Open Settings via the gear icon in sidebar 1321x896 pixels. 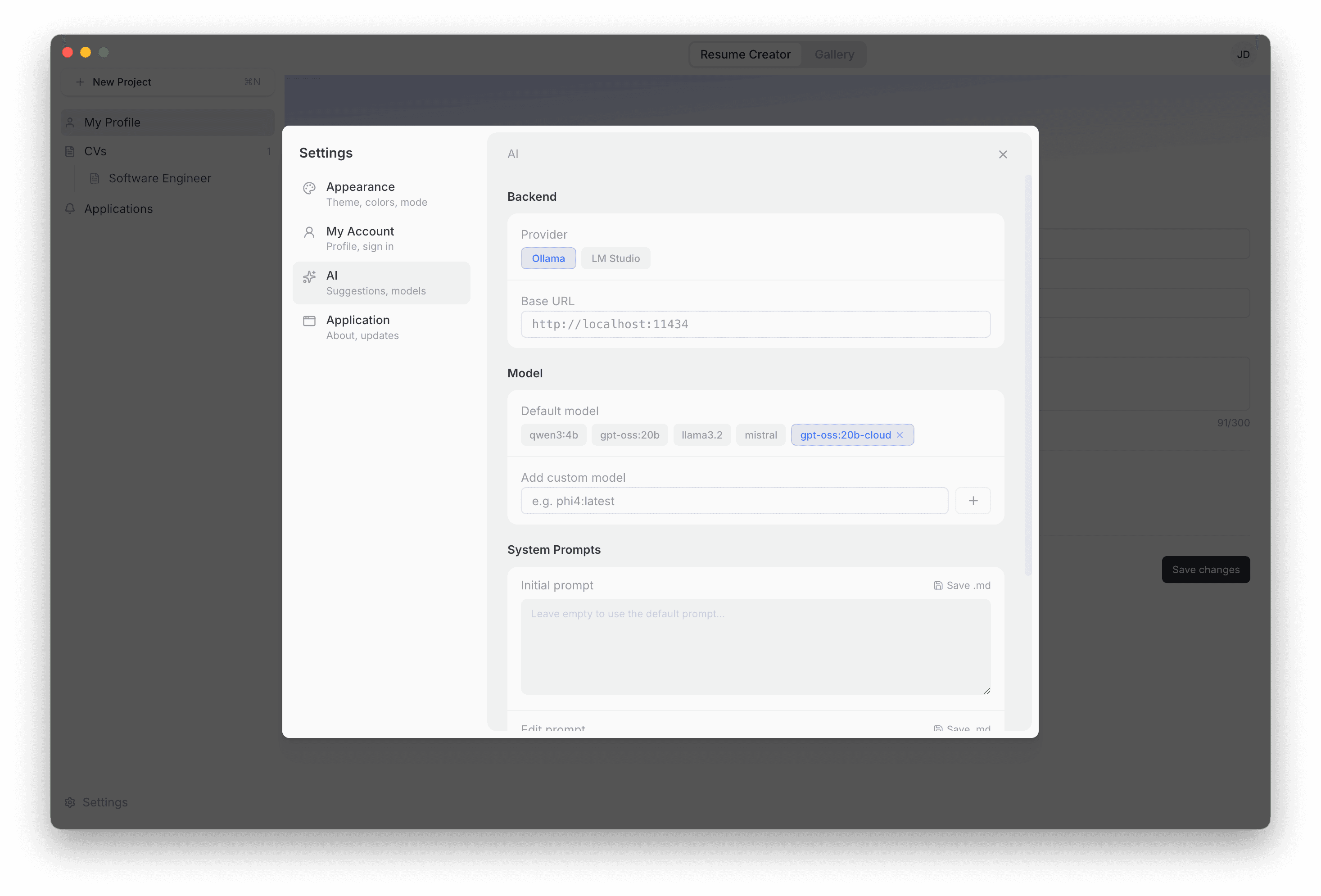[x=69, y=802]
